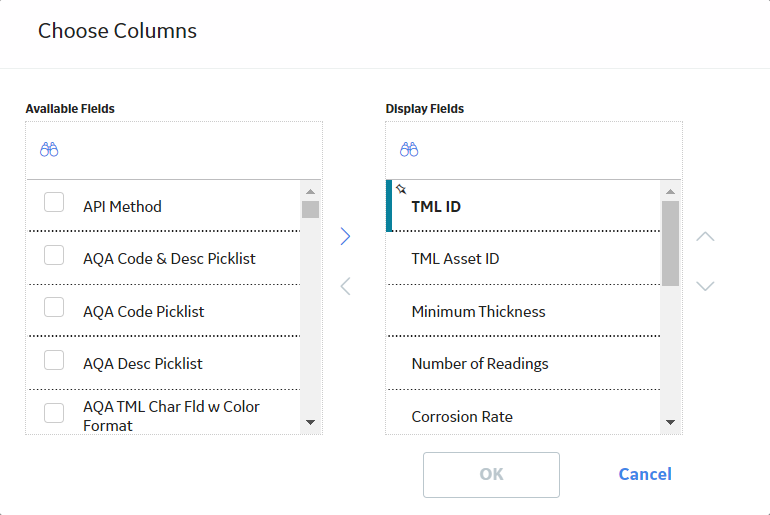The image size is (770, 515).
Task: Toggle AQA TML Char Fld w Color Format checkbox
Action: click(x=54, y=413)
